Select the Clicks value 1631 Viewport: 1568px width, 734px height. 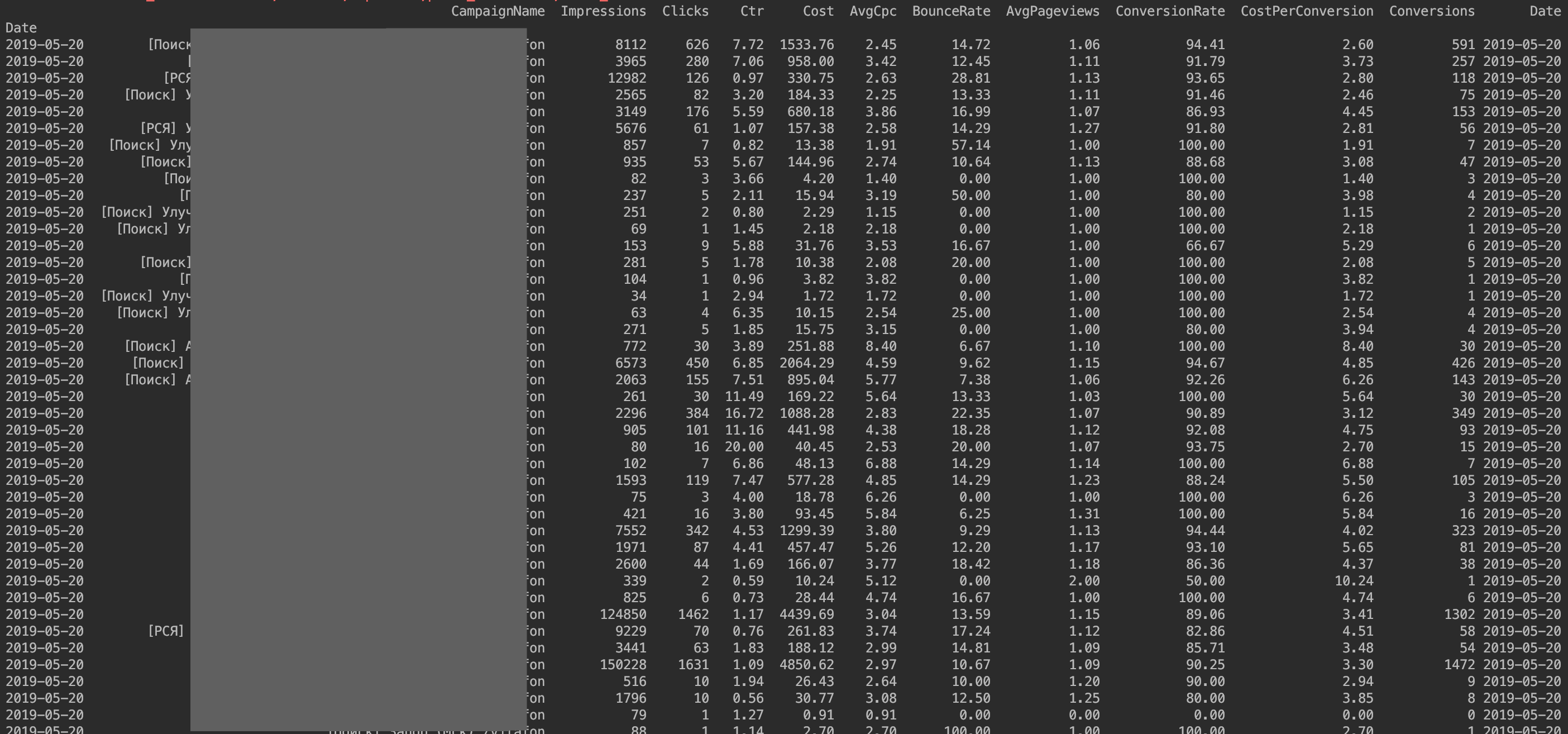(694, 665)
